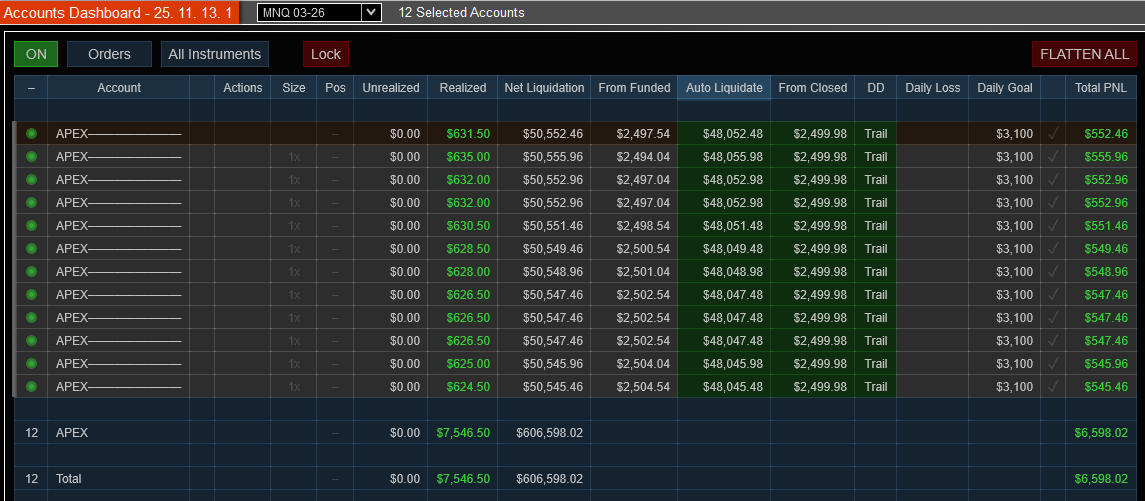
Task: Click the green status dot for the $624.50 realized row
Action: coord(31,386)
